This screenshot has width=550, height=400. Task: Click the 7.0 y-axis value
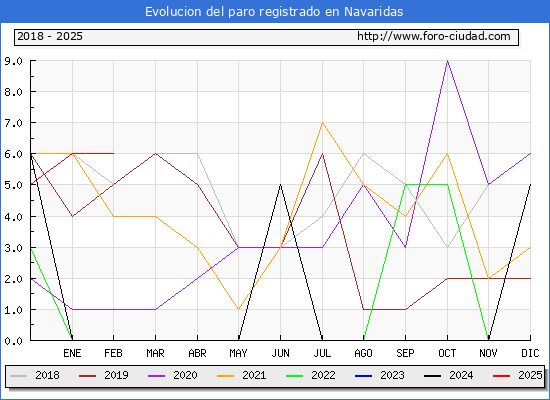(13, 123)
